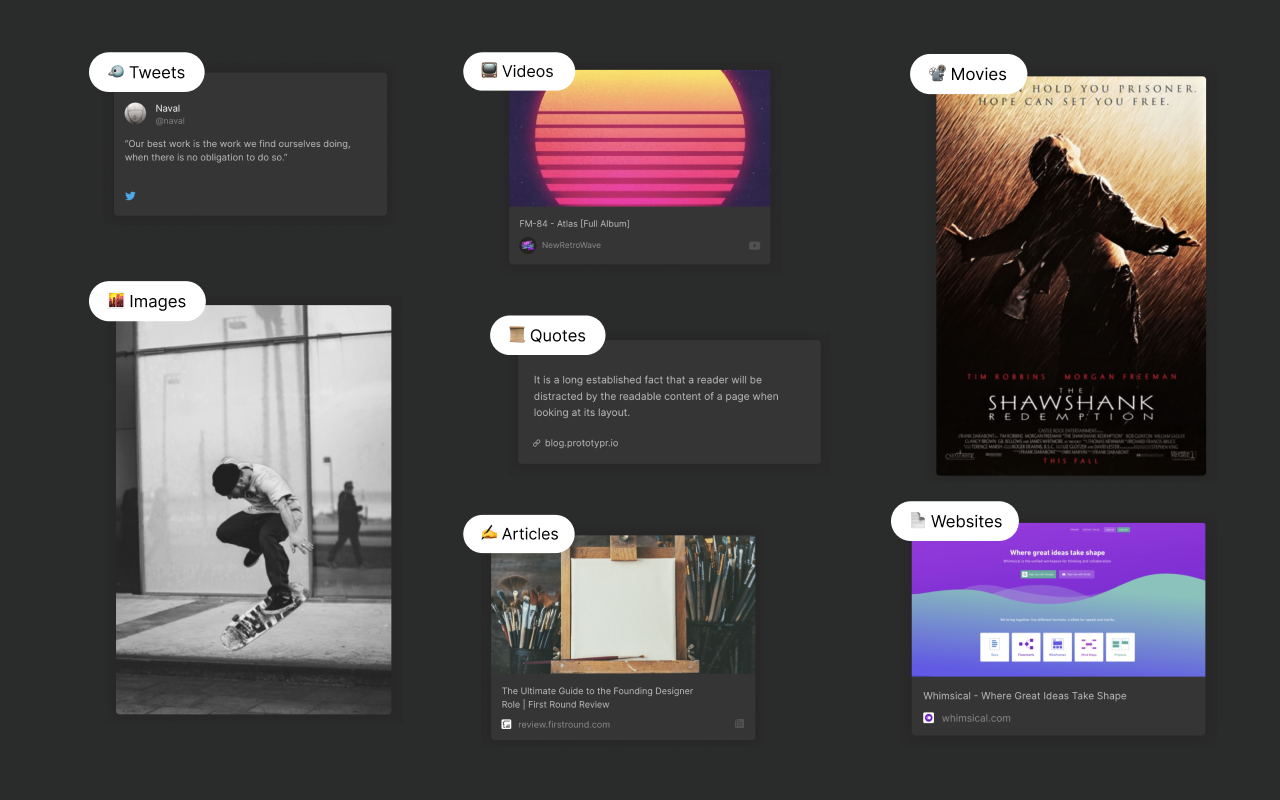The height and width of the screenshot is (800, 1280).
Task: Click the "FM-84 - Atlas [Full Album]" title
Action: (x=575, y=223)
